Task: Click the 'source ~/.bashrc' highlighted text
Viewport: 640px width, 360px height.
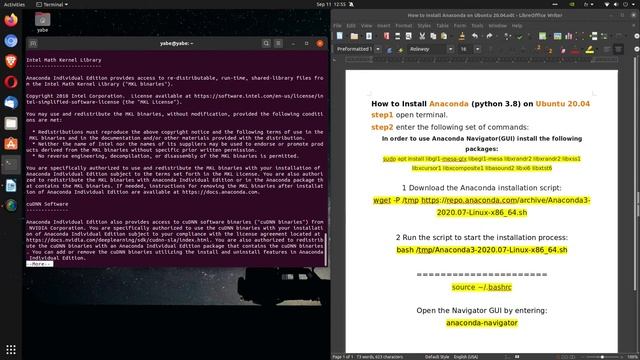Action: (x=482, y=287)
